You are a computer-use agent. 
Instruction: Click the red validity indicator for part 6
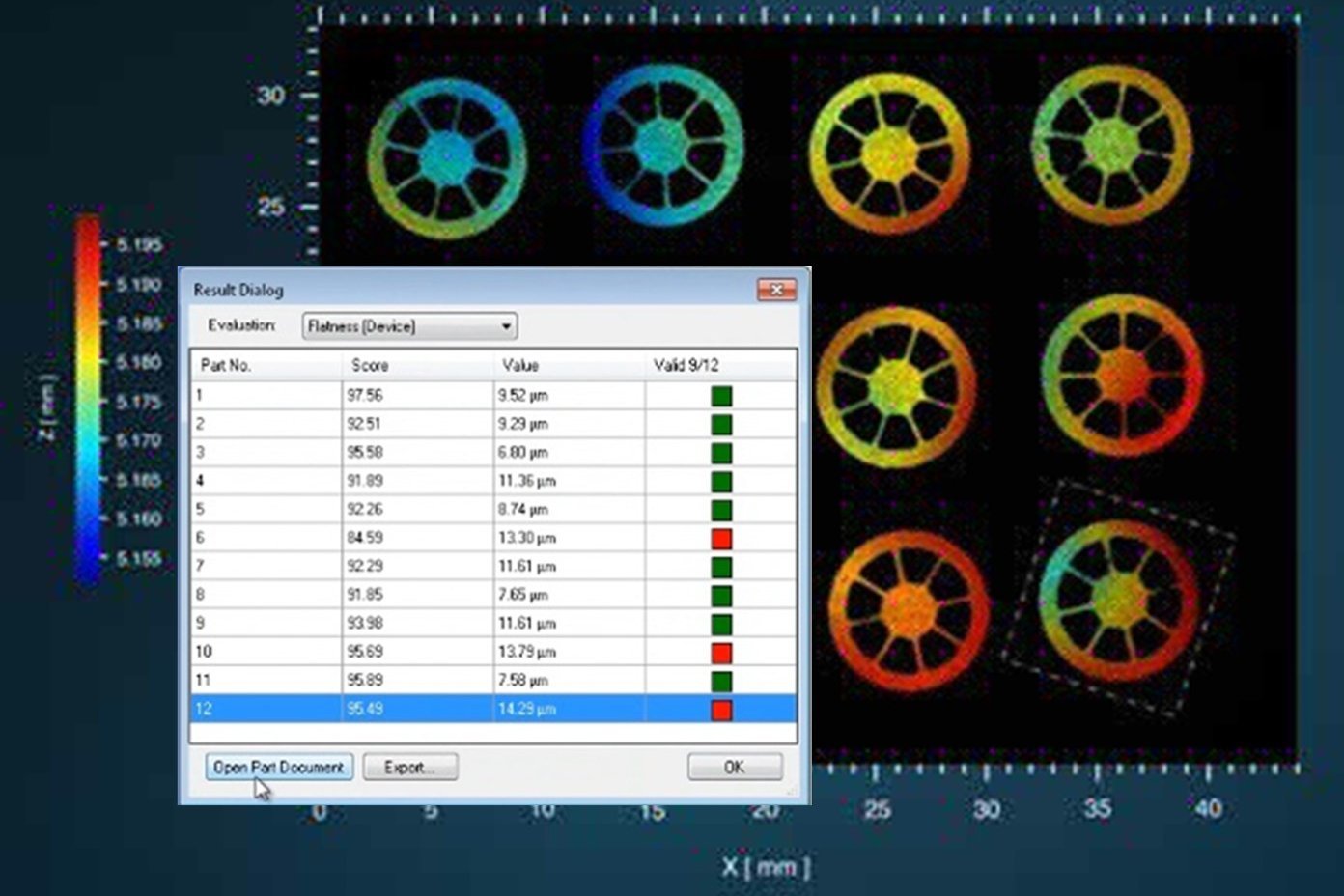pos(722,538)
